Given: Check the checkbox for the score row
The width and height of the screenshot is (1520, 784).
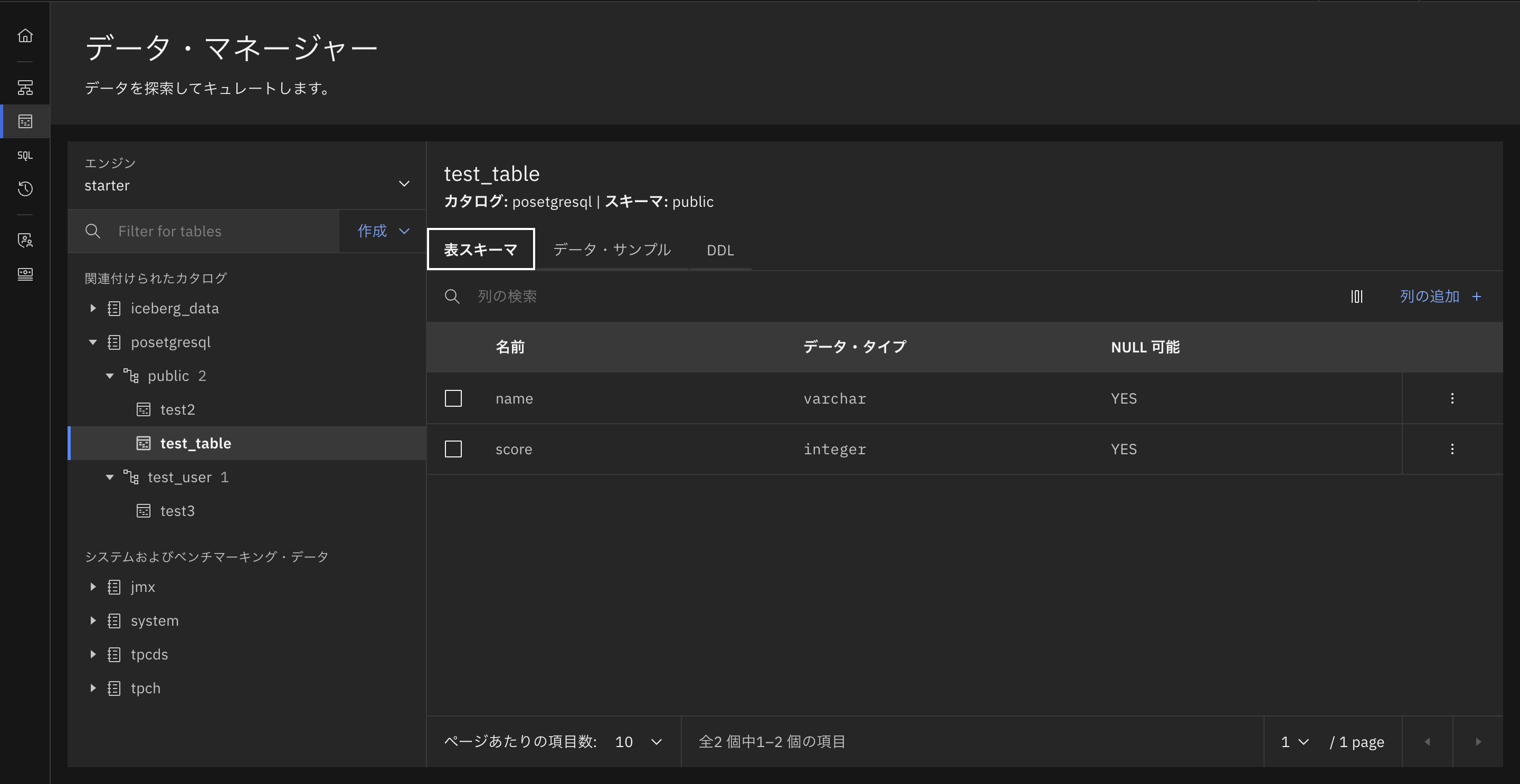Looking at the screenshot, I should pos(453,449).
